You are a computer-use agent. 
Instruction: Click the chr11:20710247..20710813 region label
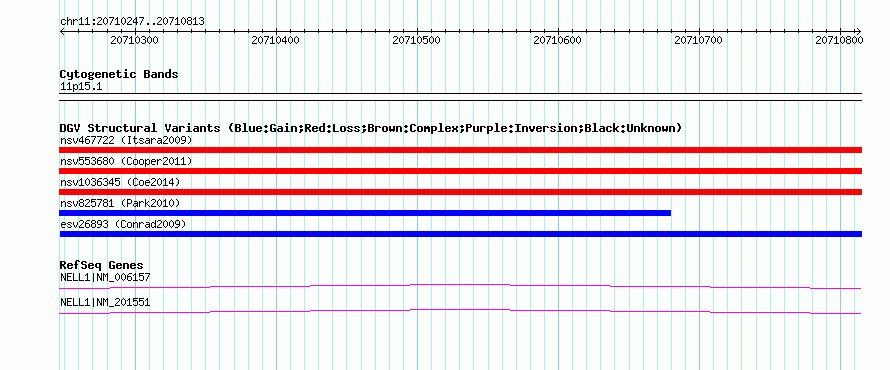(132, 22)
